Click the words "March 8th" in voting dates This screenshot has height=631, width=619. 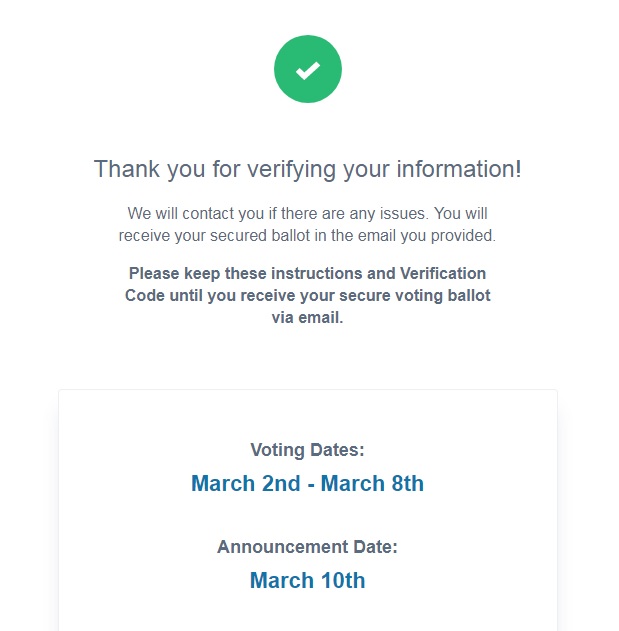coord(372,483)
